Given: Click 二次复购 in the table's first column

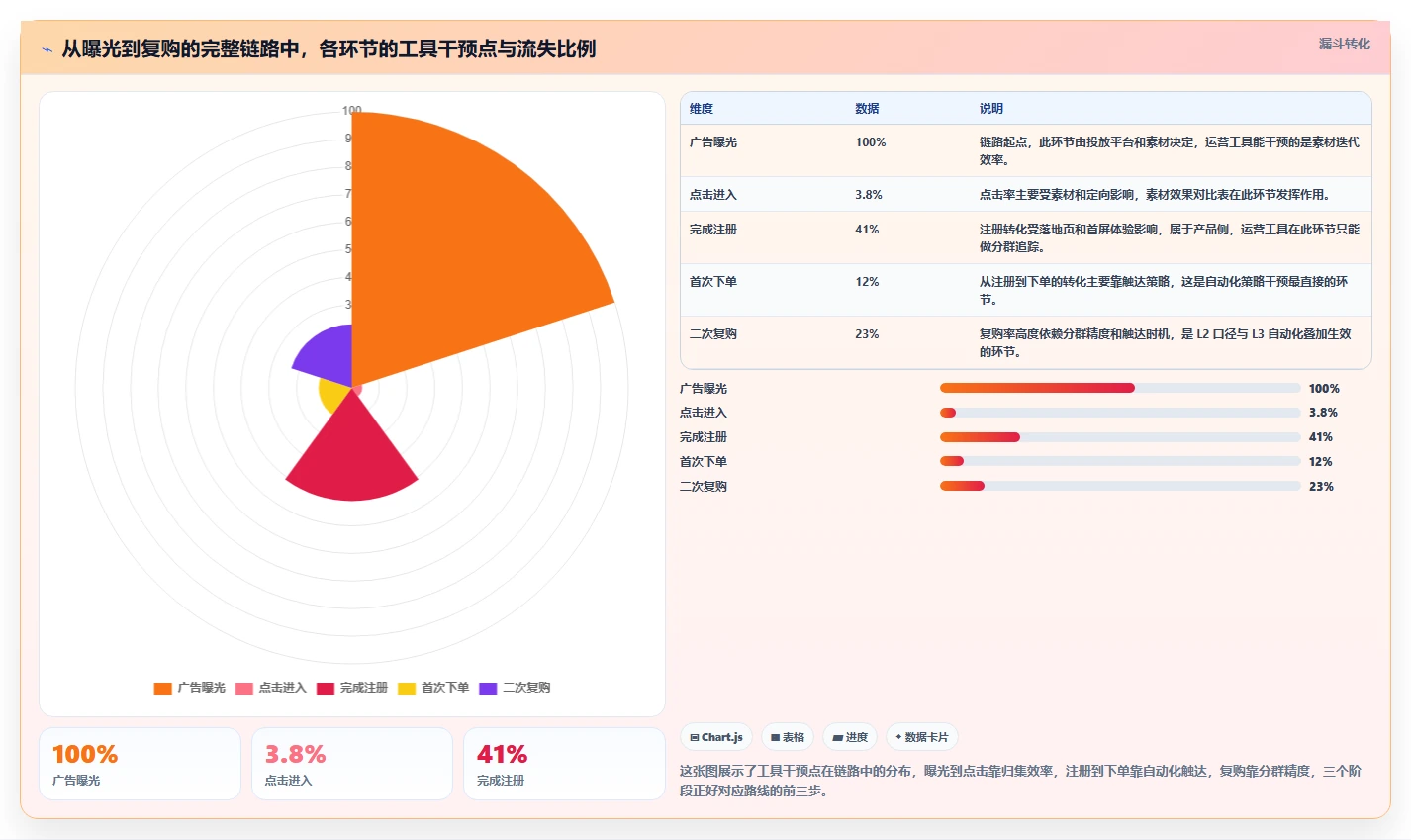Looking at the screenshot, I should (713, 334).
